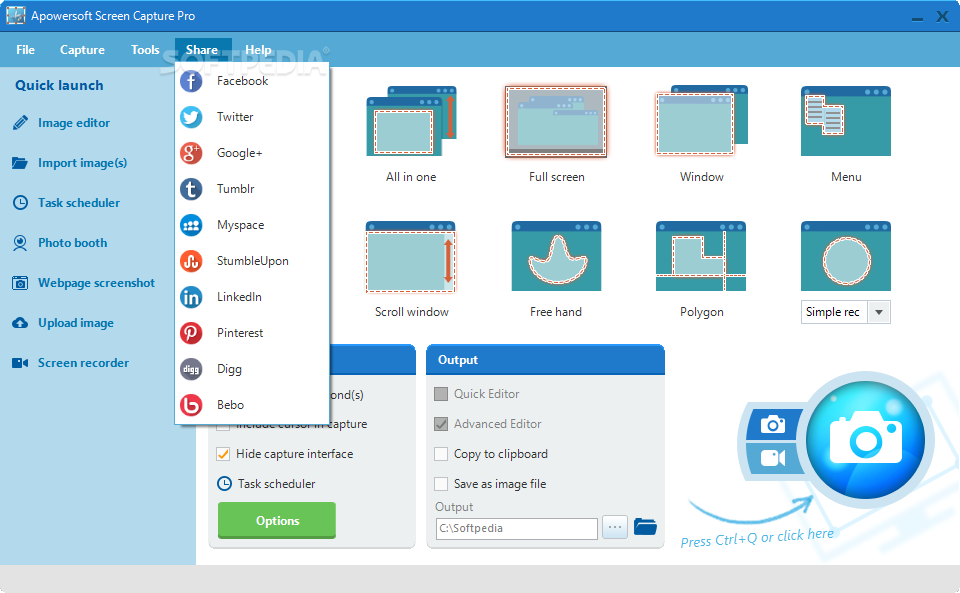The height and width of the screenshot is (593, 960).
Task: Expand the Simple rec dropdown arrow
Action: coord(879,312)
